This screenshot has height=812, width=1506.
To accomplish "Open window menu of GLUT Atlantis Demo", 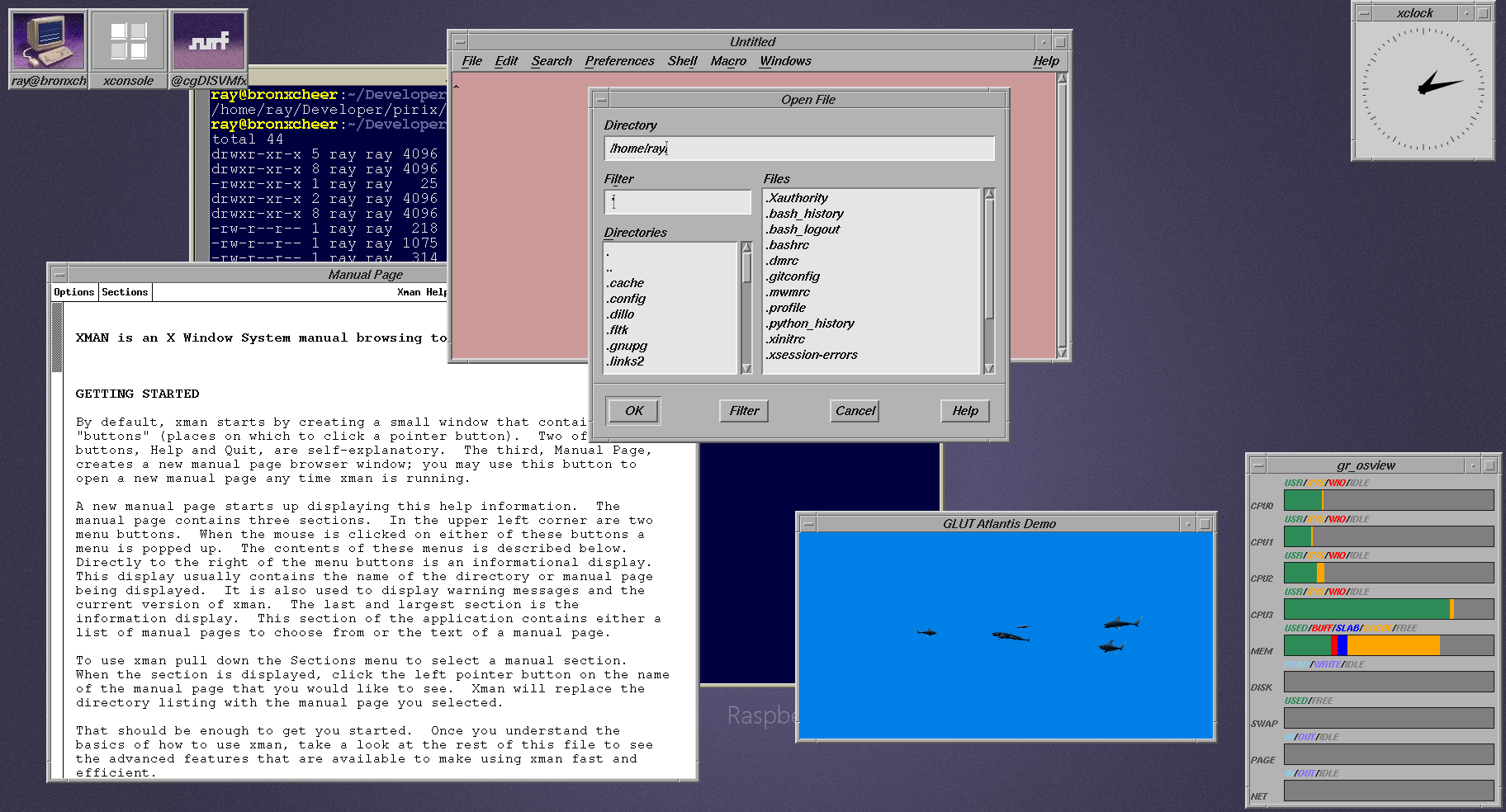I will click(x=808, y=524).
